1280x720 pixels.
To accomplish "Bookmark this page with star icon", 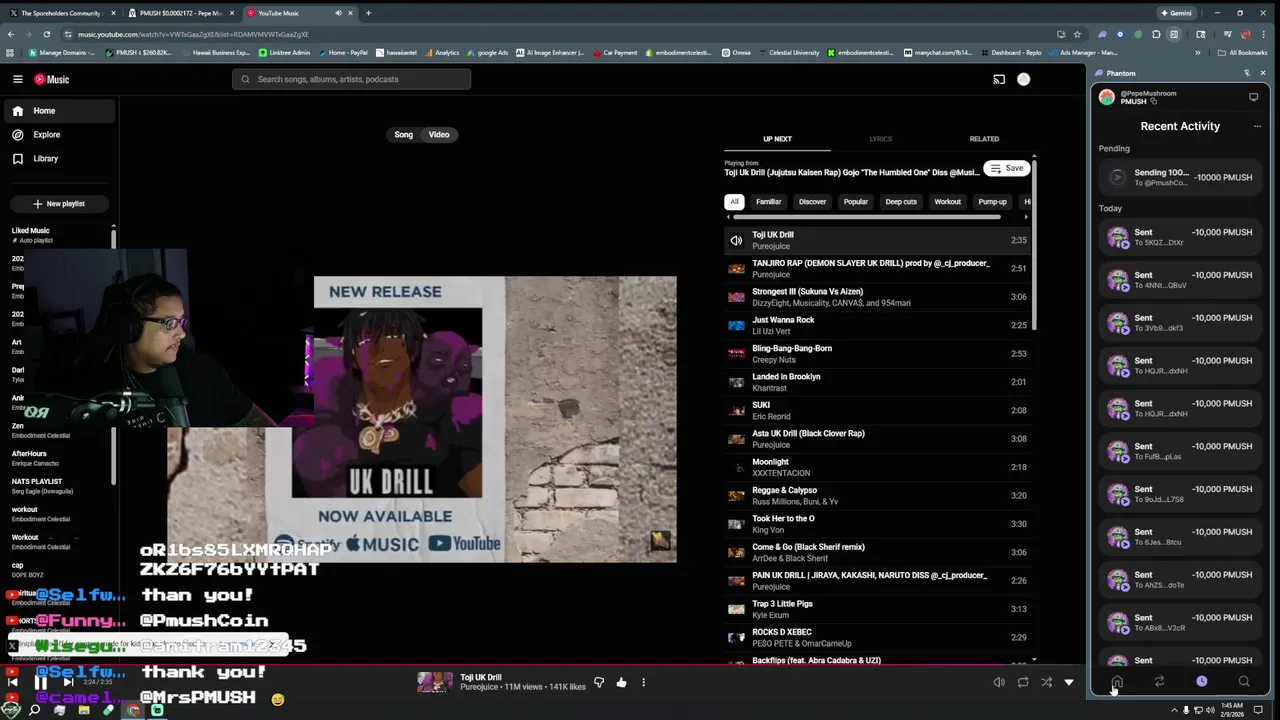I will pyautogui.click(x=1077, y=34).
